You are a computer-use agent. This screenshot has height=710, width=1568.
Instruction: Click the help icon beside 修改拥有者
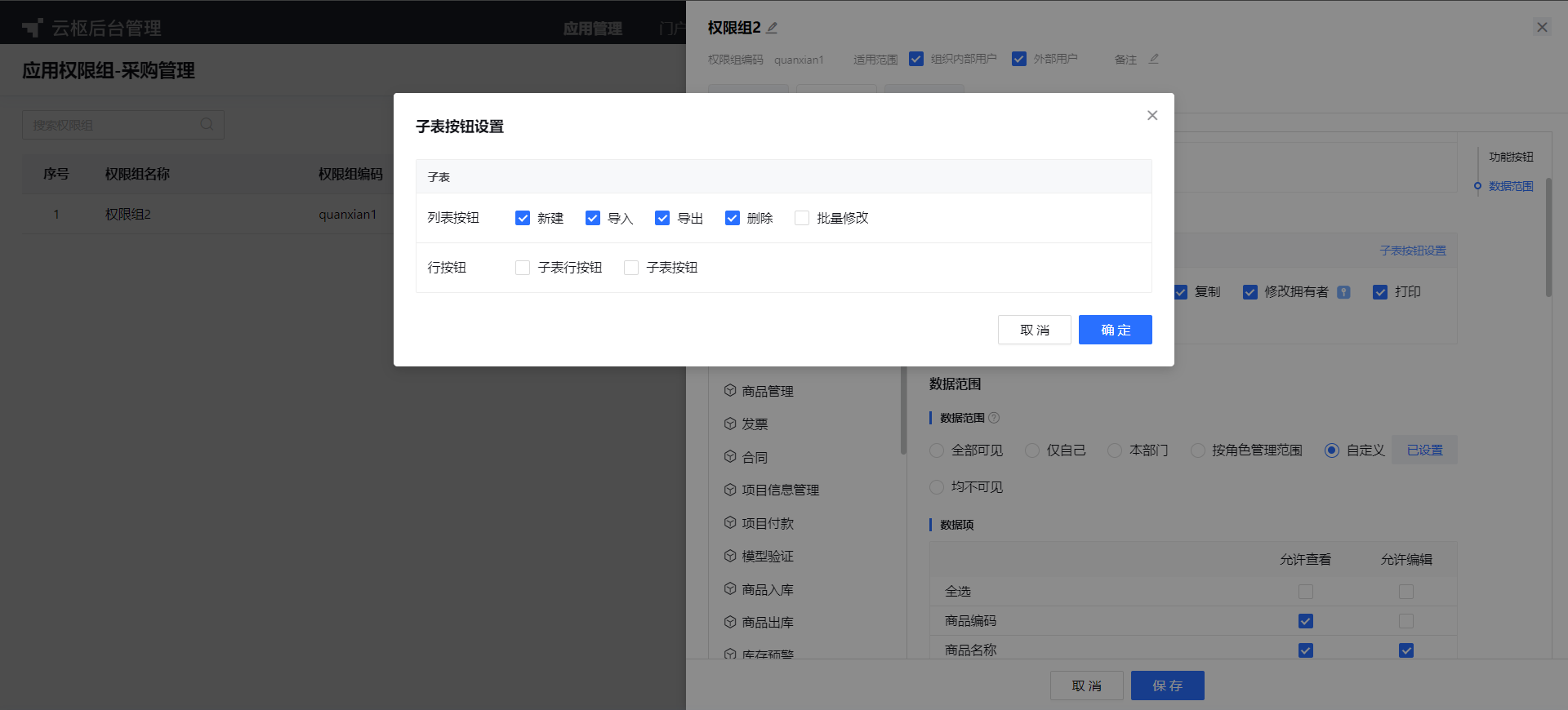(x=1343, y=292)
